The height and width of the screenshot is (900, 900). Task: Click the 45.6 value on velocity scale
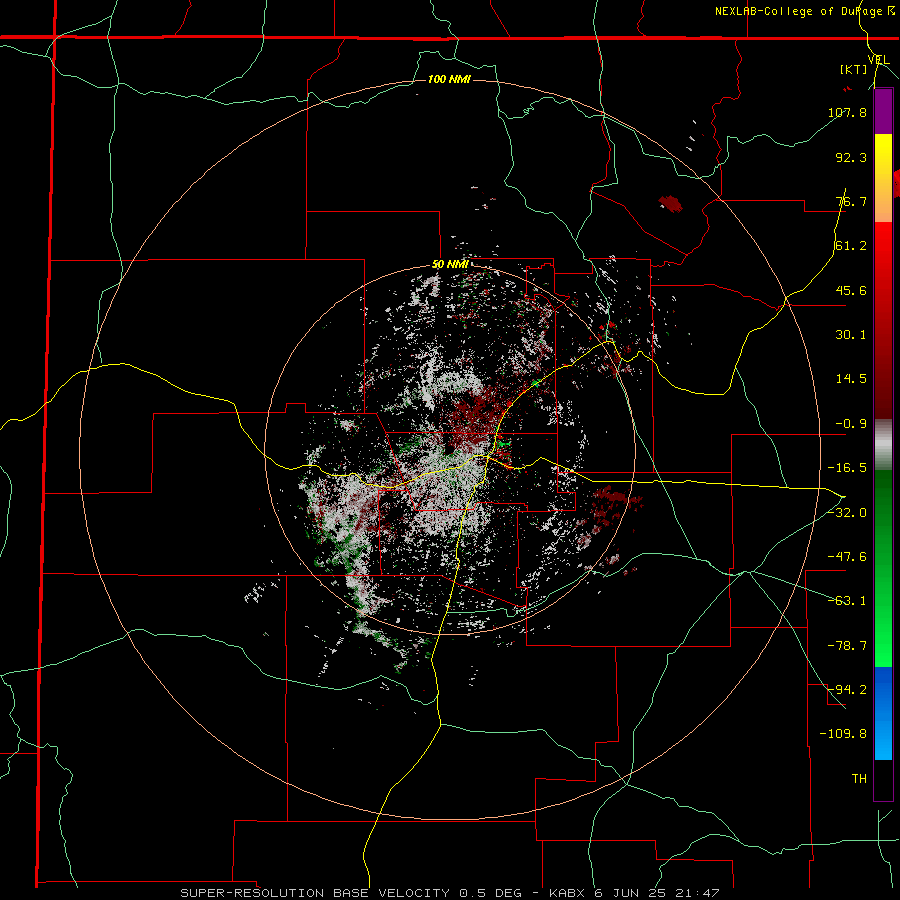851,290
